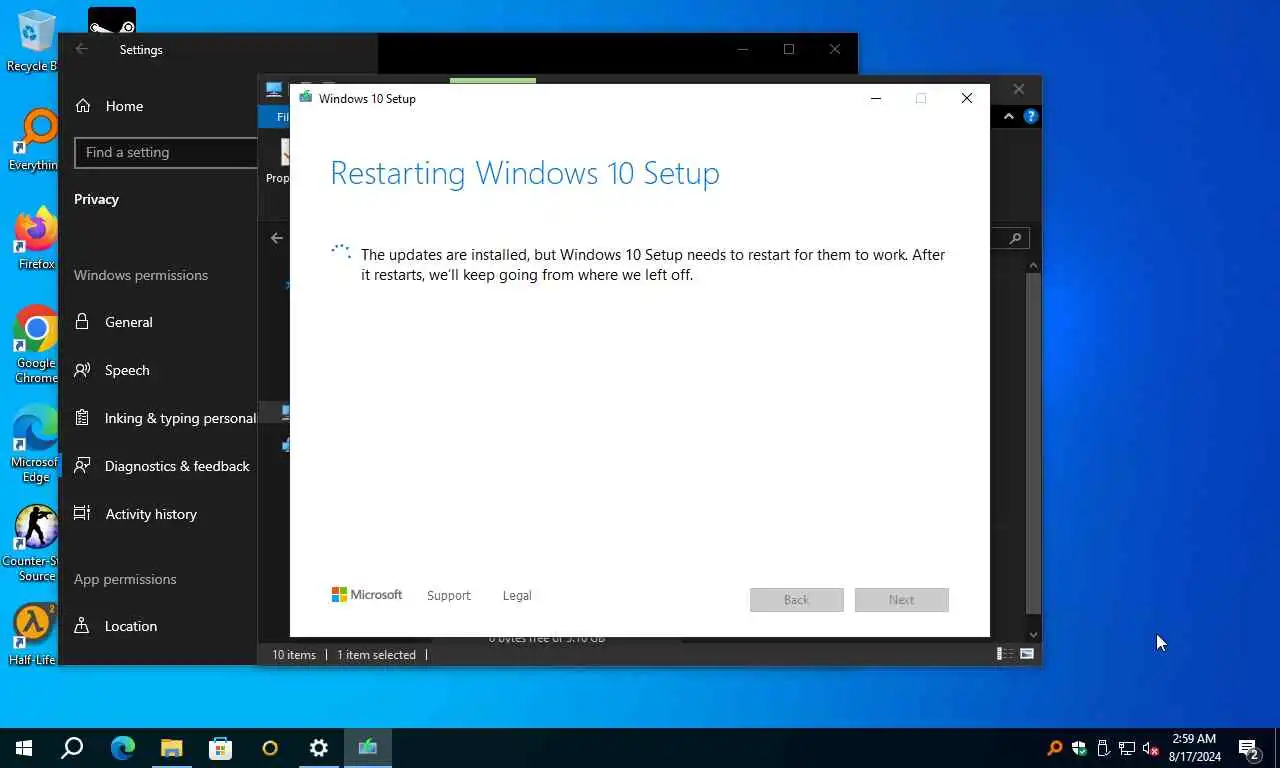The image size is (1280, 768).
Task: Click '10 items' in Explorer status bar
Action: point(294,655)
